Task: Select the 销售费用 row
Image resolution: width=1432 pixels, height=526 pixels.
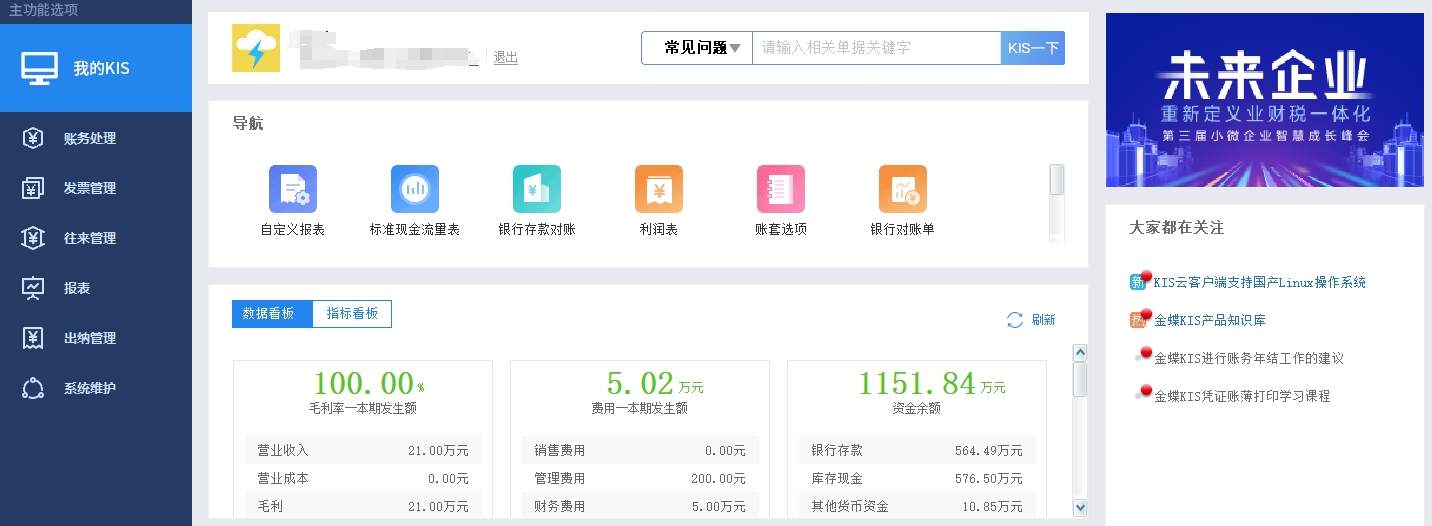Action: pyautogui.click(x=640, y=451)
